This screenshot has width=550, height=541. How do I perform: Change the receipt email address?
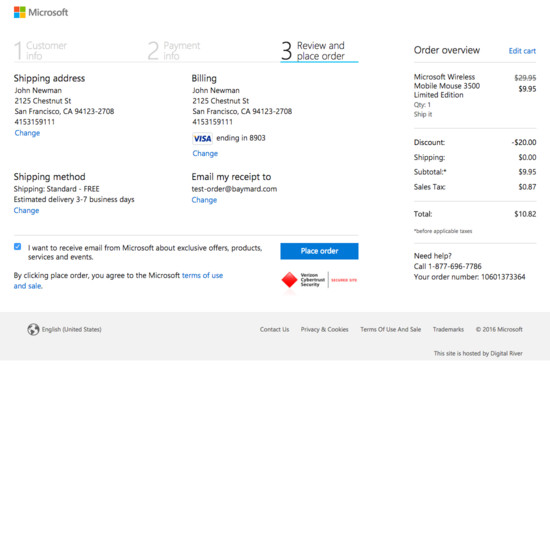click(204, 200)
